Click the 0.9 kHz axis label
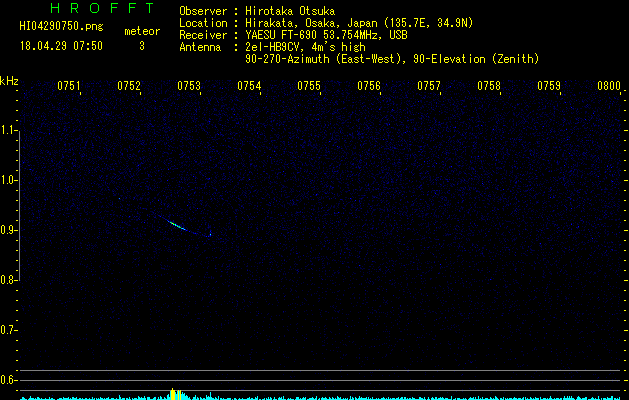 (8, 230)
